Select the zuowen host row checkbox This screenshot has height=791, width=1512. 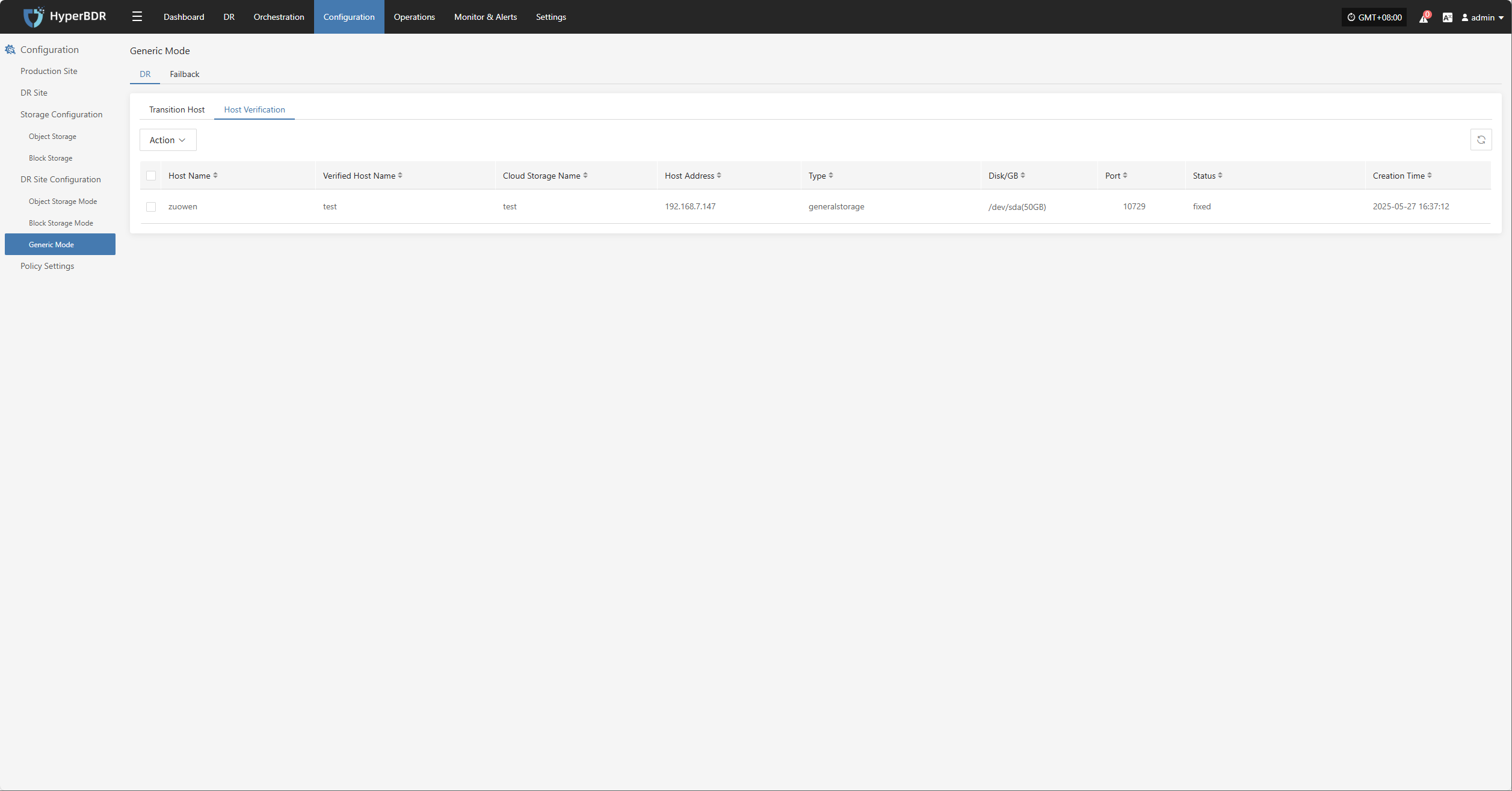point(151,207)
